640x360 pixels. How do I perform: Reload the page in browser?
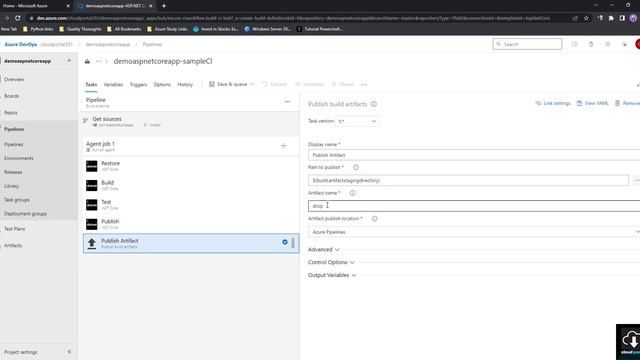pos(18,18)
